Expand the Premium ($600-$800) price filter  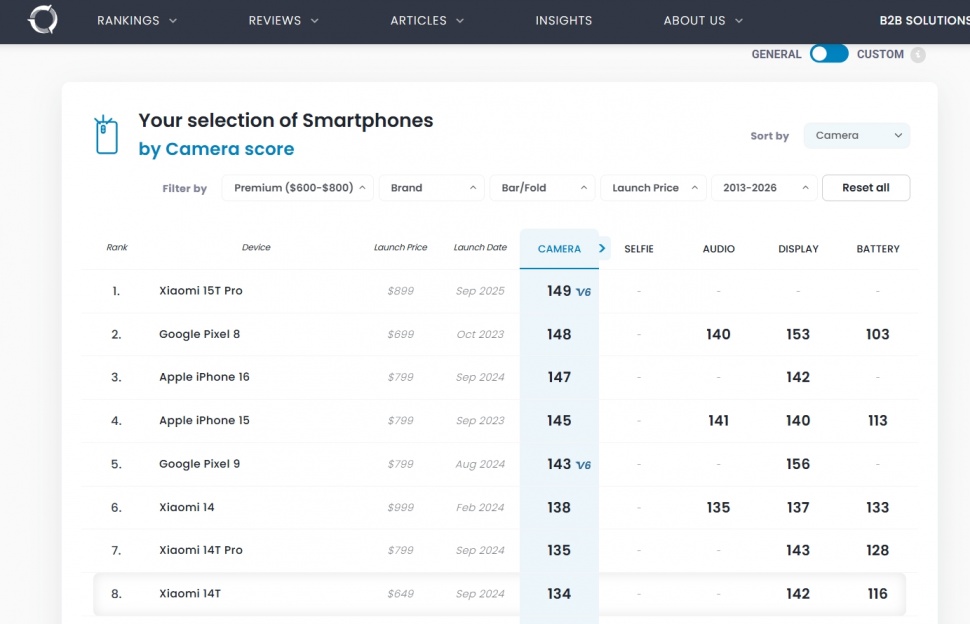(297, 188)
